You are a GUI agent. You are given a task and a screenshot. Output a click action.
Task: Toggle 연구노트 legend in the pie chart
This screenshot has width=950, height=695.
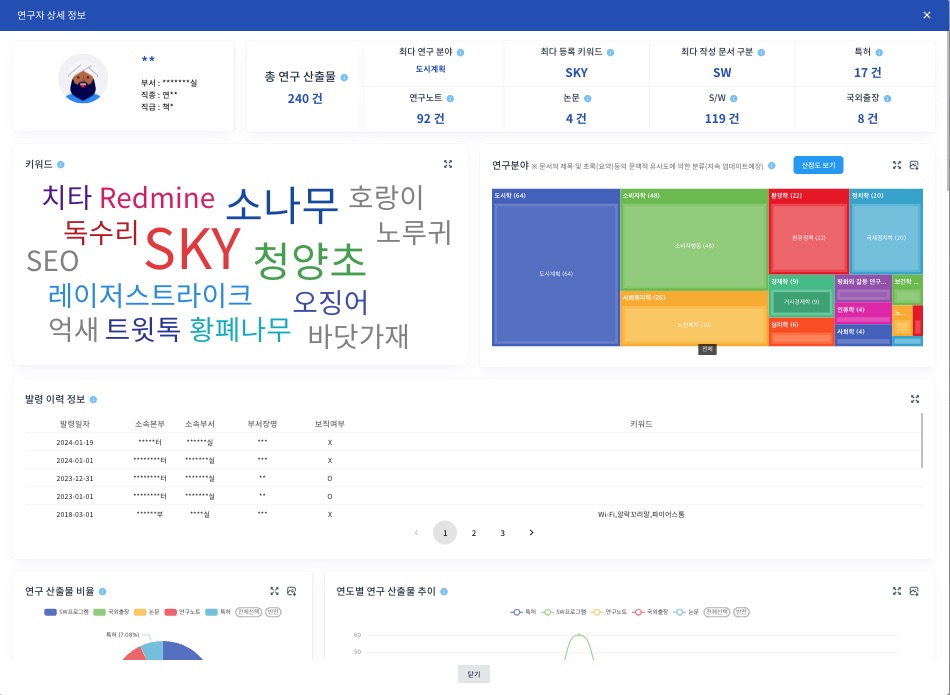(184, 611)
